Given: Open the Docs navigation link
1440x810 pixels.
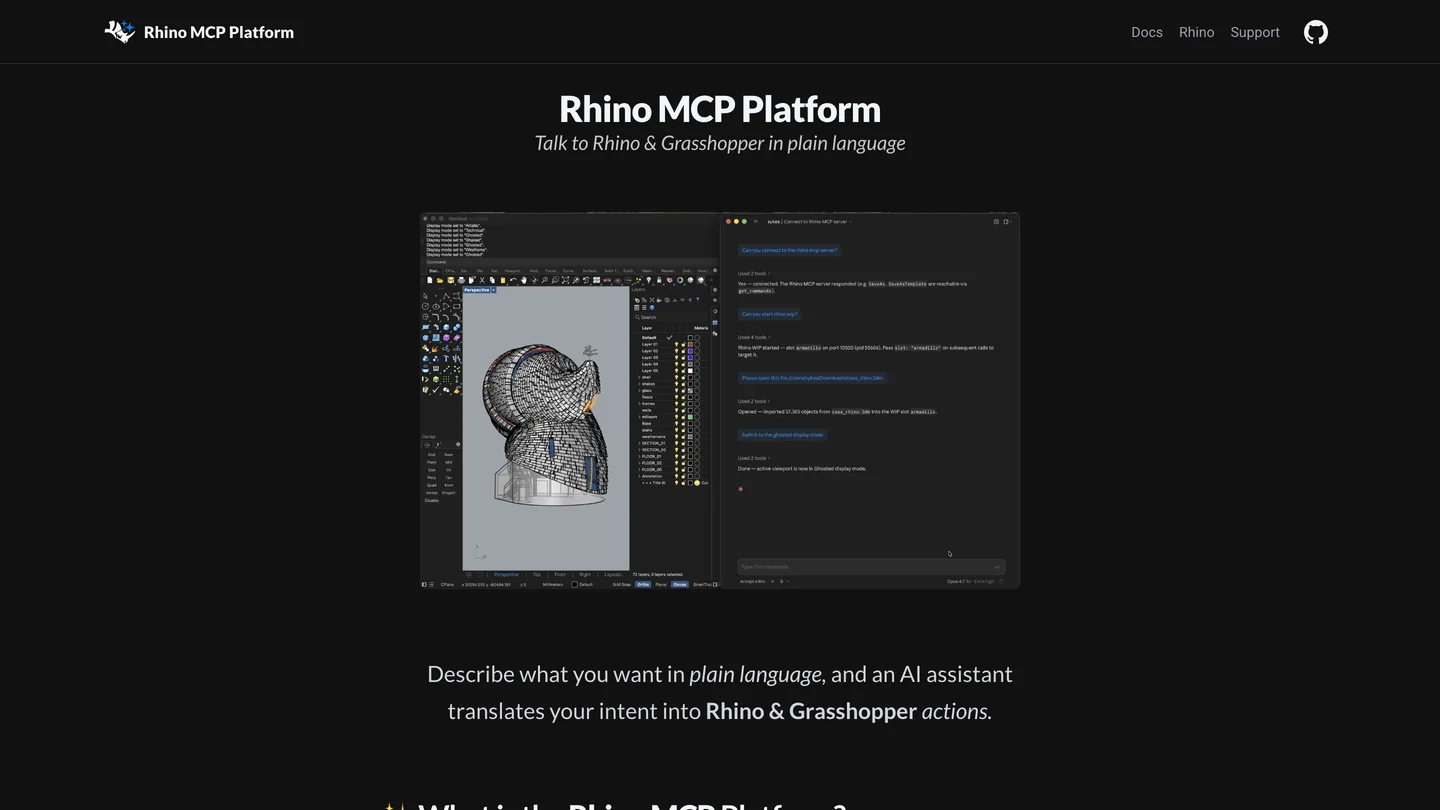Looking at the screenshot, I should coord(1147,32).
